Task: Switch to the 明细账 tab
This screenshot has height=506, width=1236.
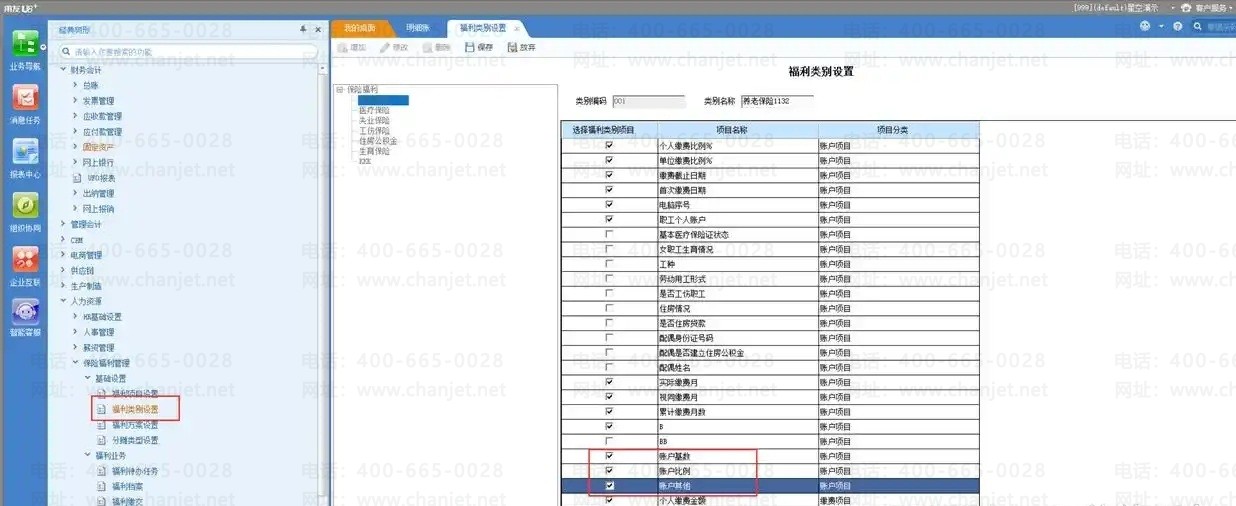Action: coord(419,28)
